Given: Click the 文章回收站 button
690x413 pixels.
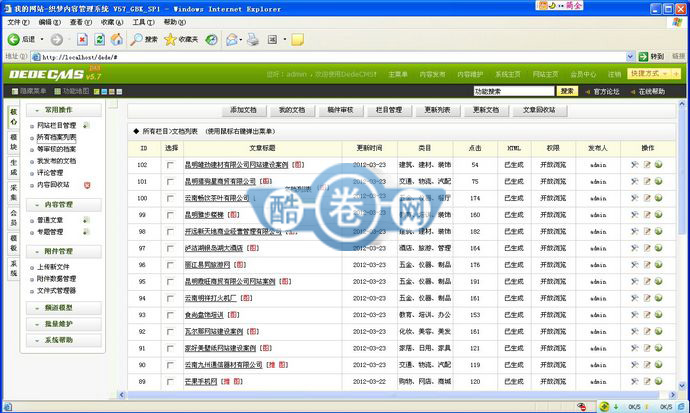Looking at the screenshot, I should (540, 110).
